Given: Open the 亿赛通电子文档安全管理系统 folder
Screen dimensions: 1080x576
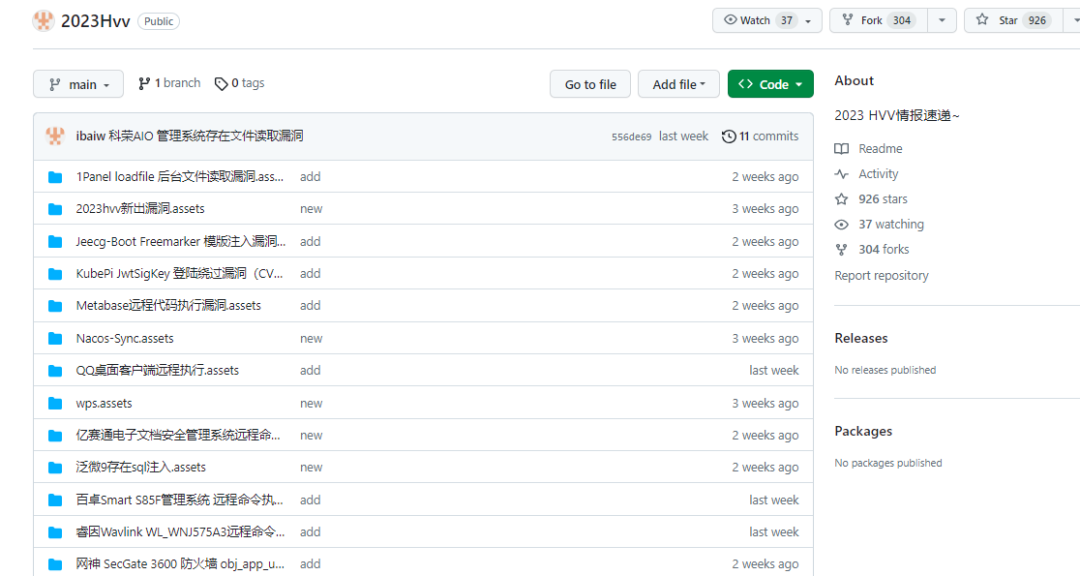Looking at the screenshot, I should (x=178, y=435).
